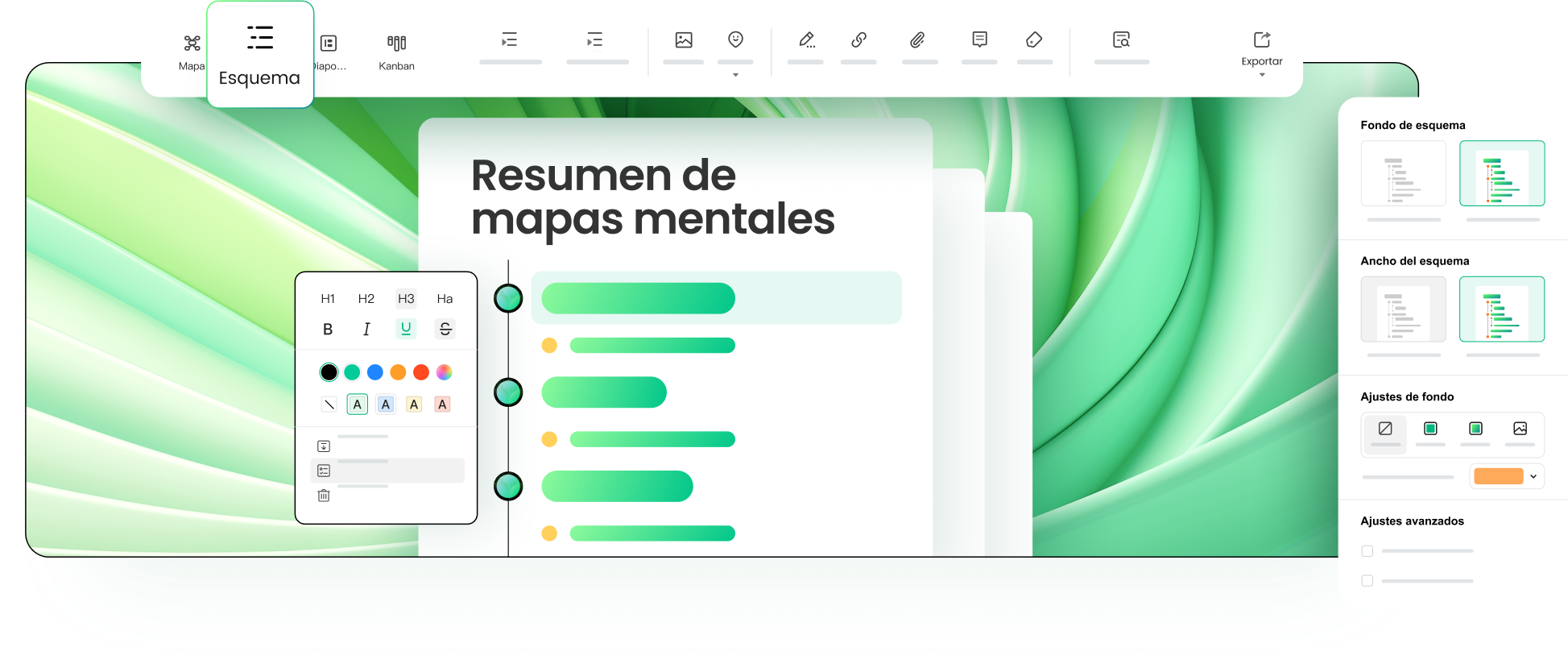Image resolution: width=1568 pixels, height=672 pixels.
Task: Open the multicolor custom color picker
Action: point(444,372)
